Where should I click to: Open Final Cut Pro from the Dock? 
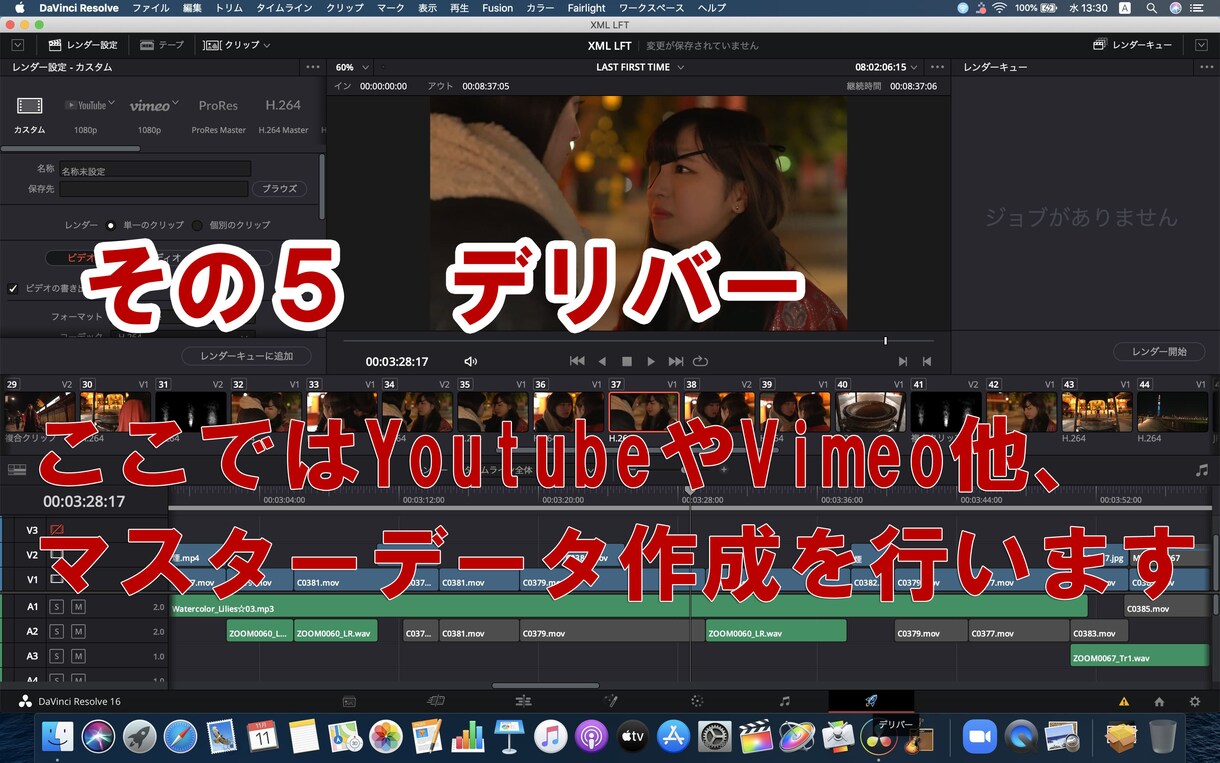(756, 737)
